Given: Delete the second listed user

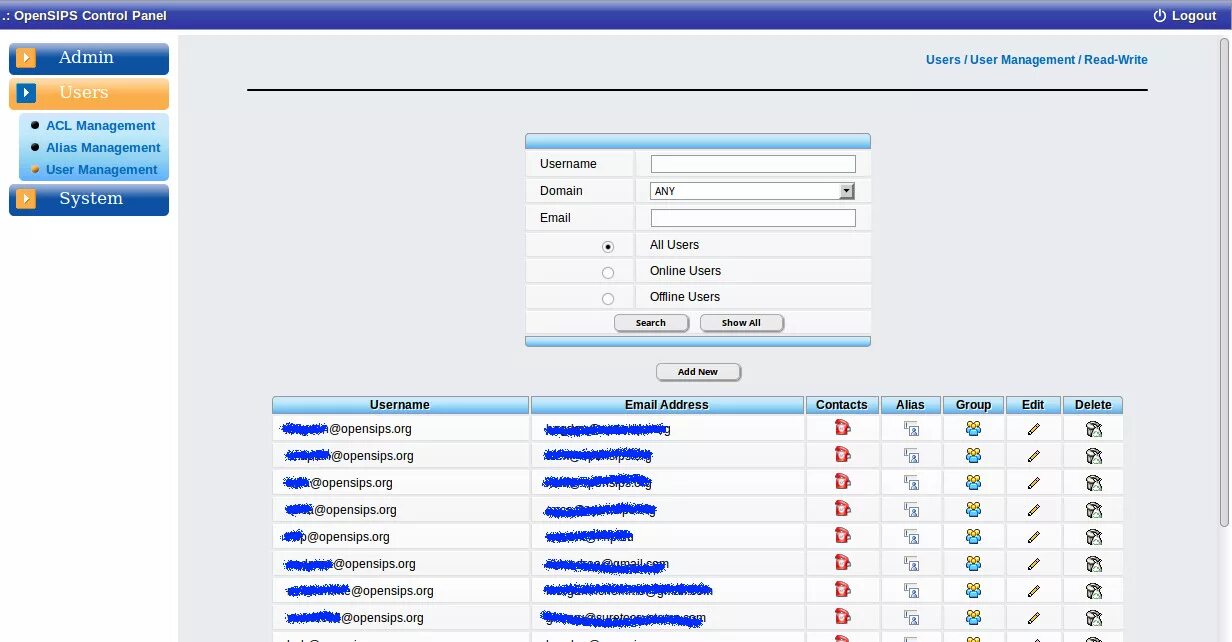Looking at the screenshot, I should 1094,456.
